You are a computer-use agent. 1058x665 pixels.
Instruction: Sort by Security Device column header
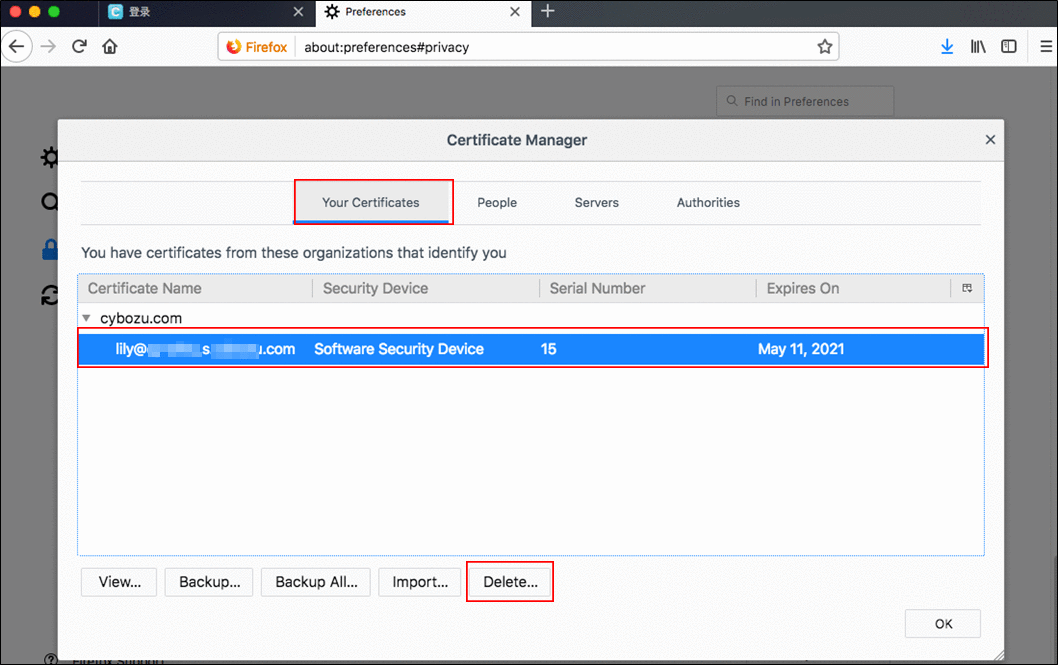(426, 289)
